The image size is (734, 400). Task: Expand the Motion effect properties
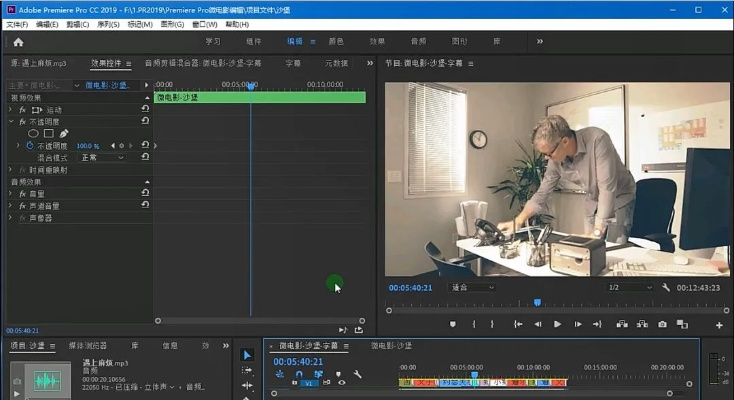[x=11, y=109]
